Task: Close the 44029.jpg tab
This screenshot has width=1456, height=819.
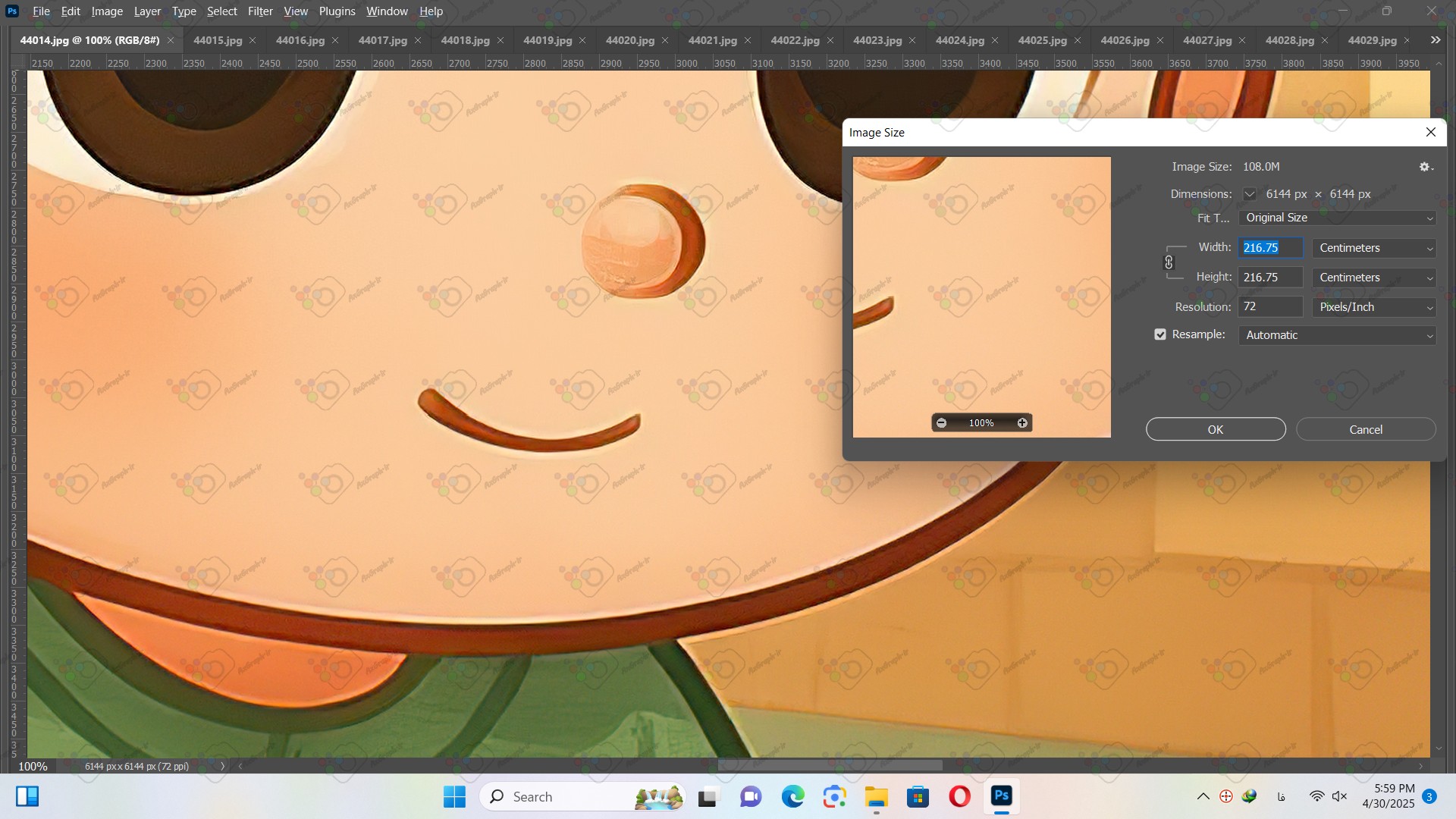Action: (x=1407, y=40)
